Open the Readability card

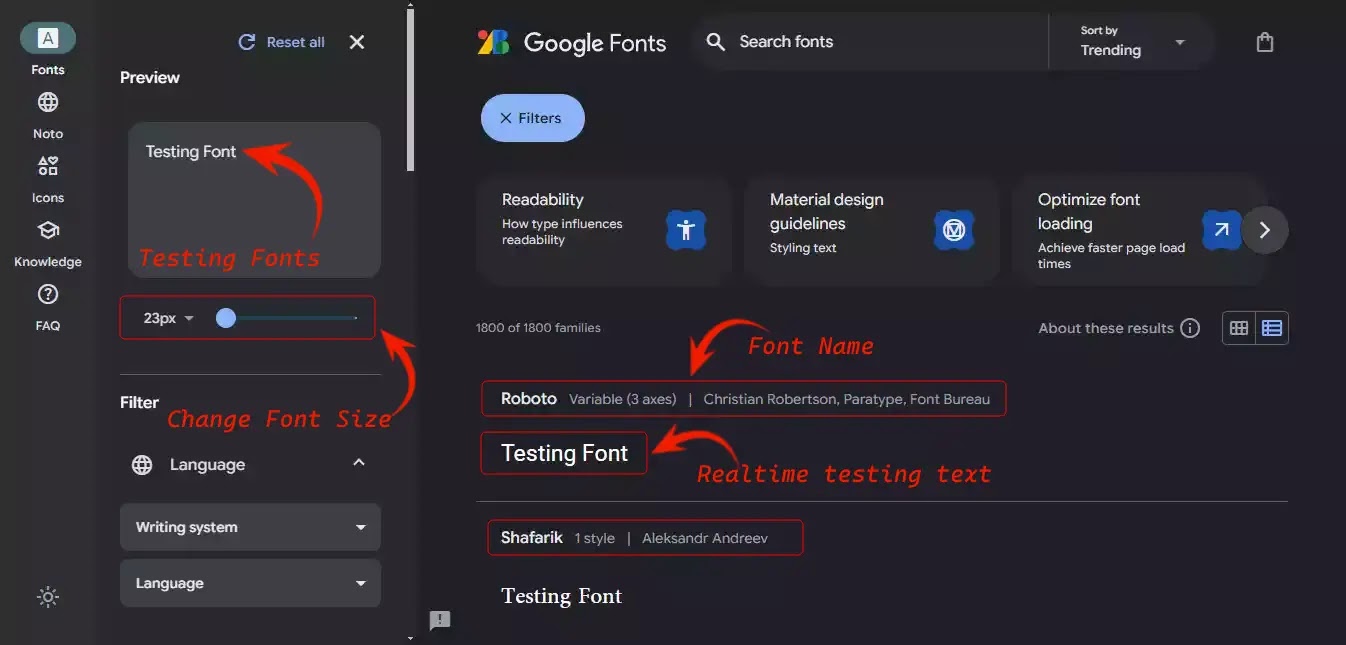[603, 230]
